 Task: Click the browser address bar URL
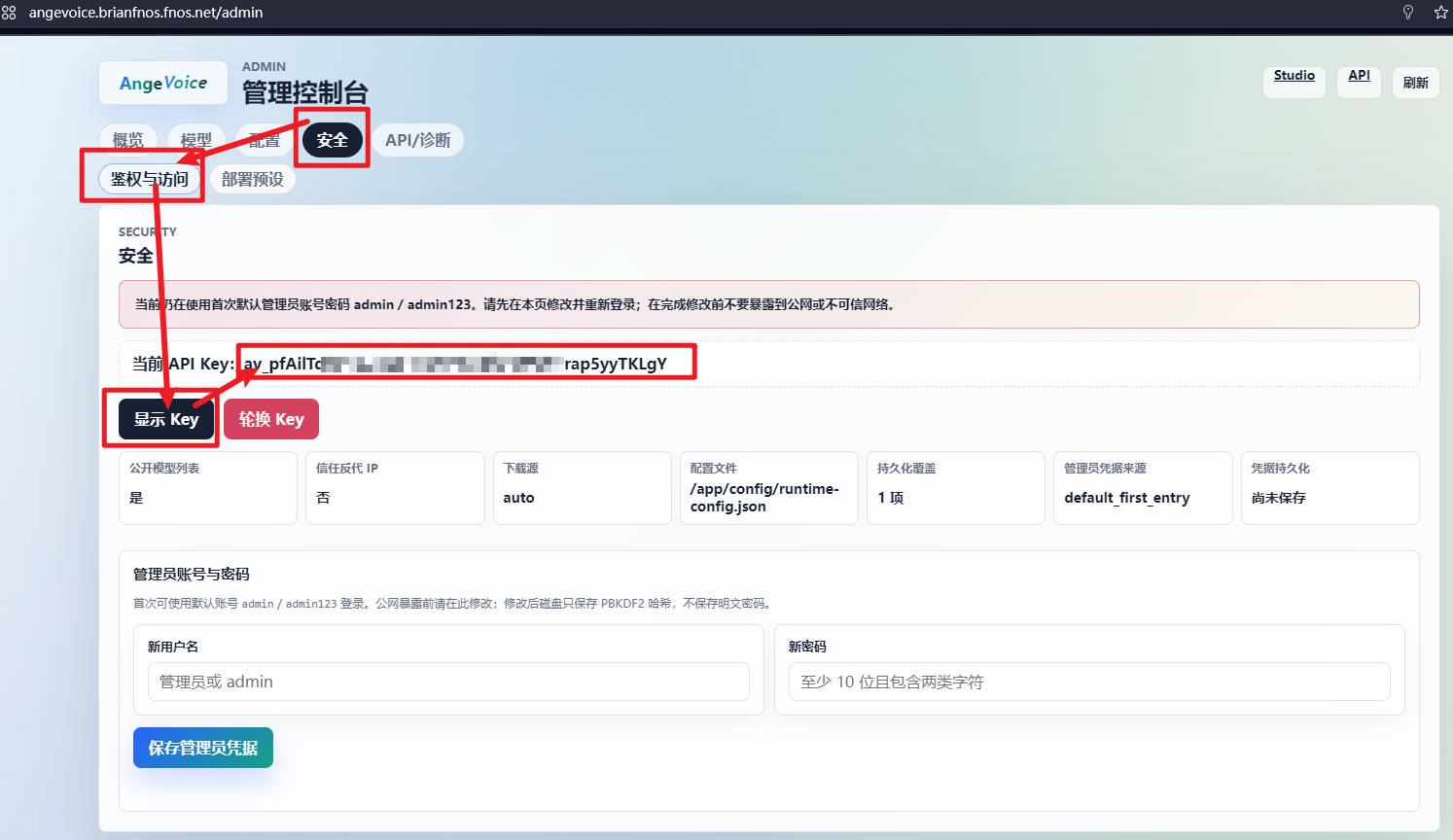pyautogui.click(x=146, y=13)
